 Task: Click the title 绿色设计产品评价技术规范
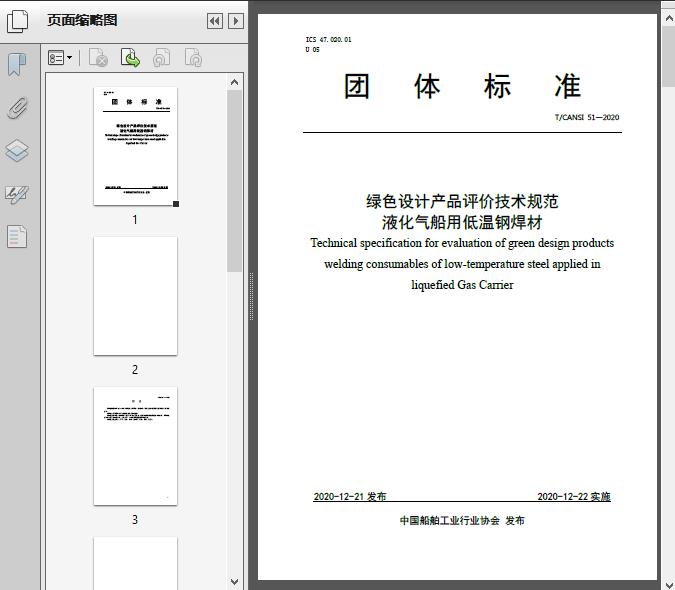click(462, 201)
